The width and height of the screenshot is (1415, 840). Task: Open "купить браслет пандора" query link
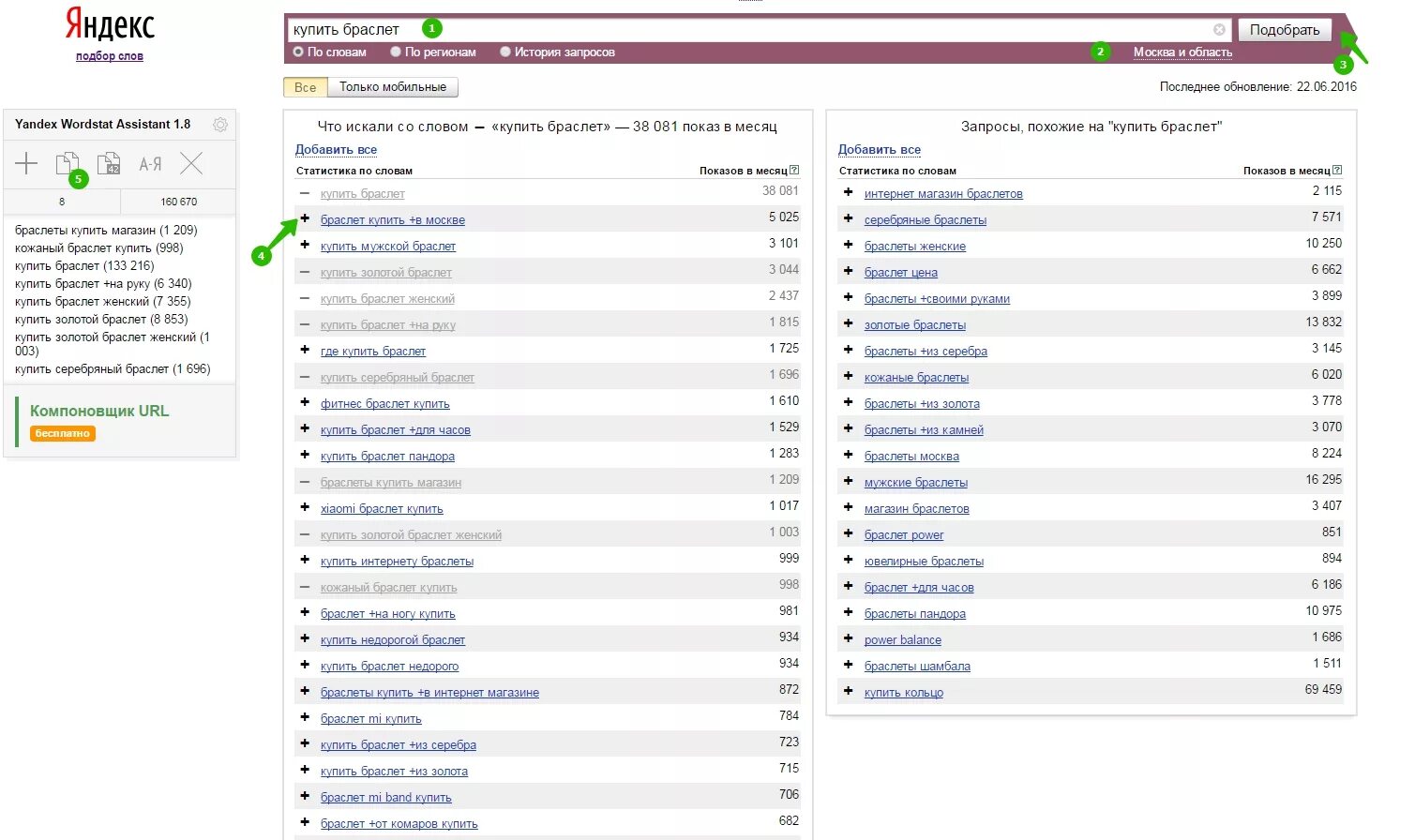click(387, 457)
